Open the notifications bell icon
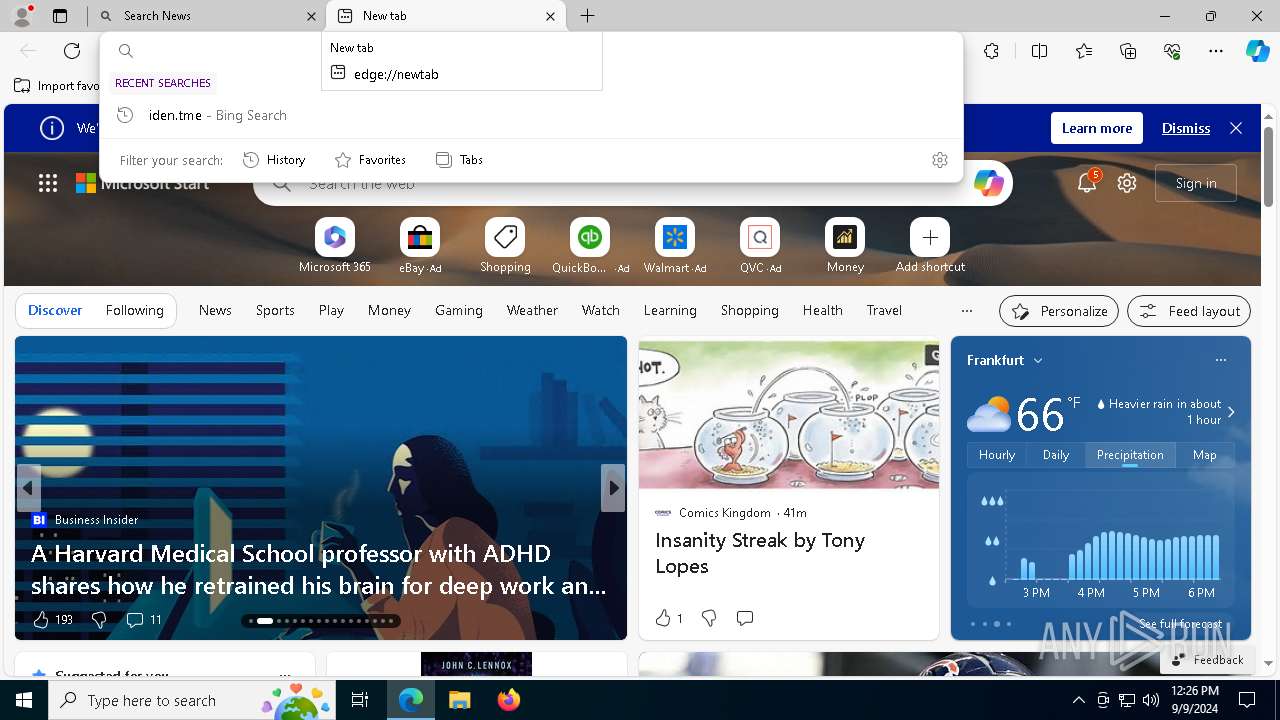 [x=1087, y=183]
